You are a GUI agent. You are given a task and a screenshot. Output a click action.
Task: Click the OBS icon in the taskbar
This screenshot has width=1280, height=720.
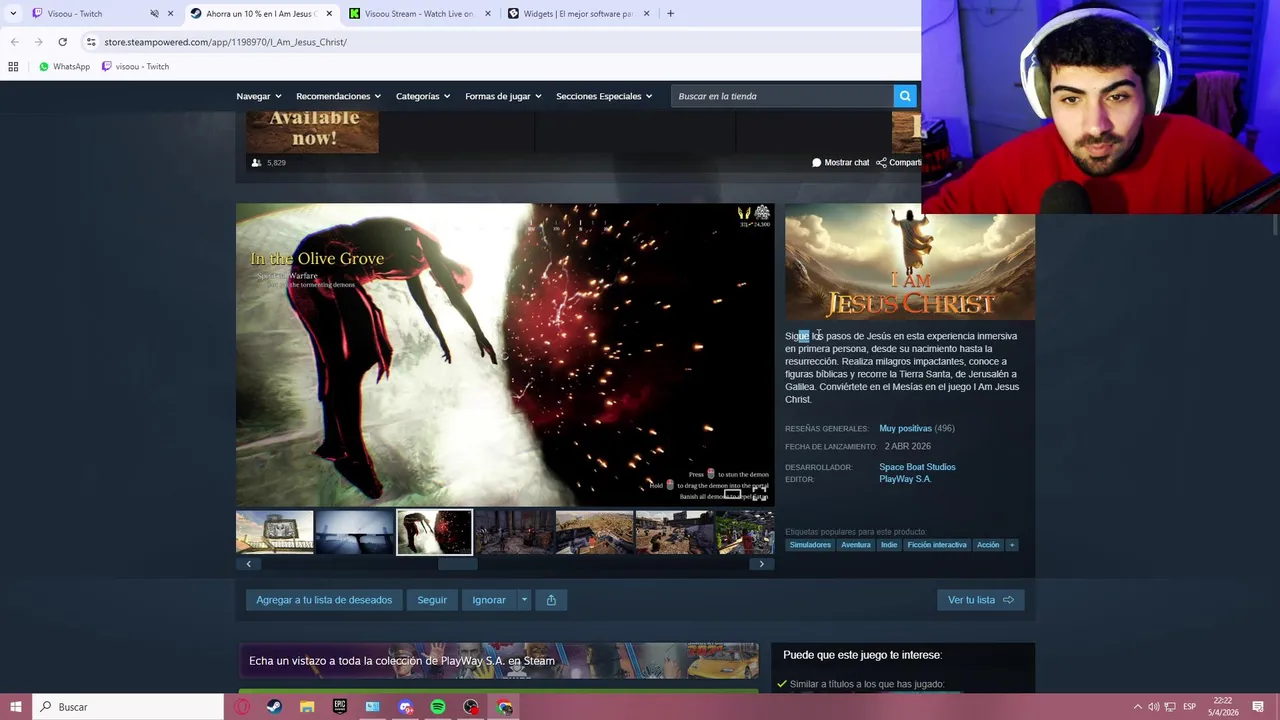[x=471, y=707]
